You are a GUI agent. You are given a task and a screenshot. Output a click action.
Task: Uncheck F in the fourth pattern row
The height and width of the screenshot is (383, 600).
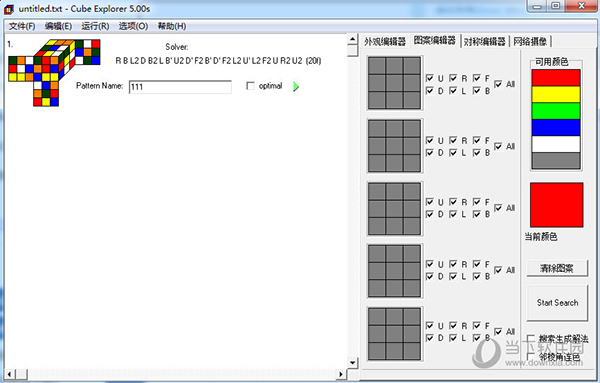click(x=476, y=264)
